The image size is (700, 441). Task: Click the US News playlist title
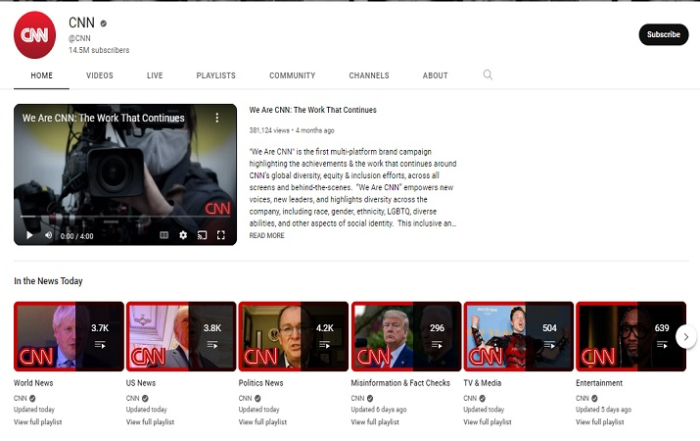141,383
